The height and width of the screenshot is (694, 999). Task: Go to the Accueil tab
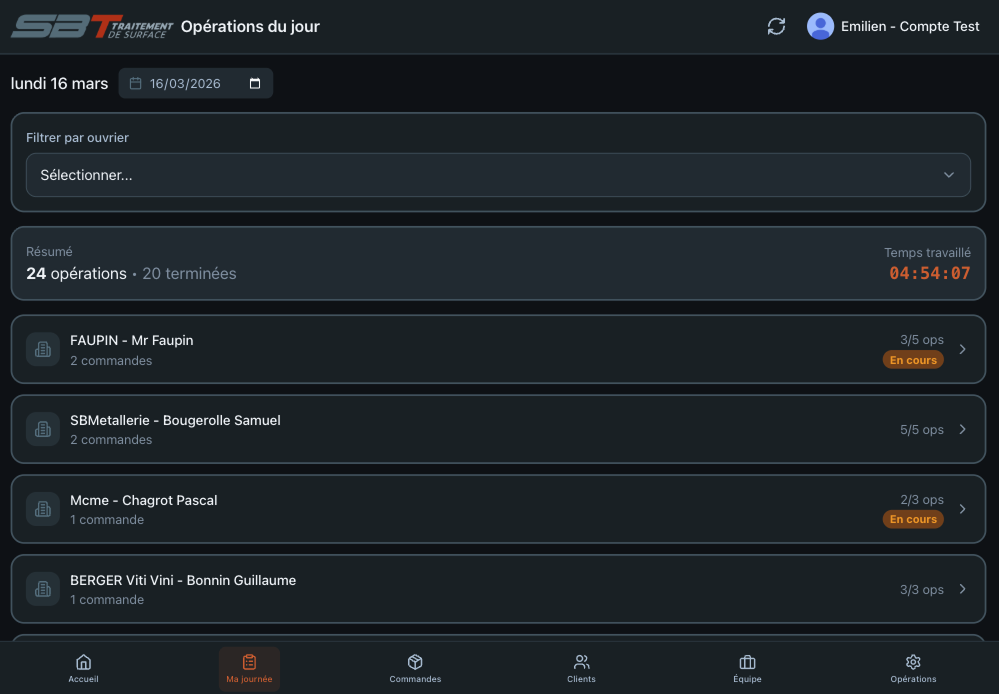click(84, 668)
